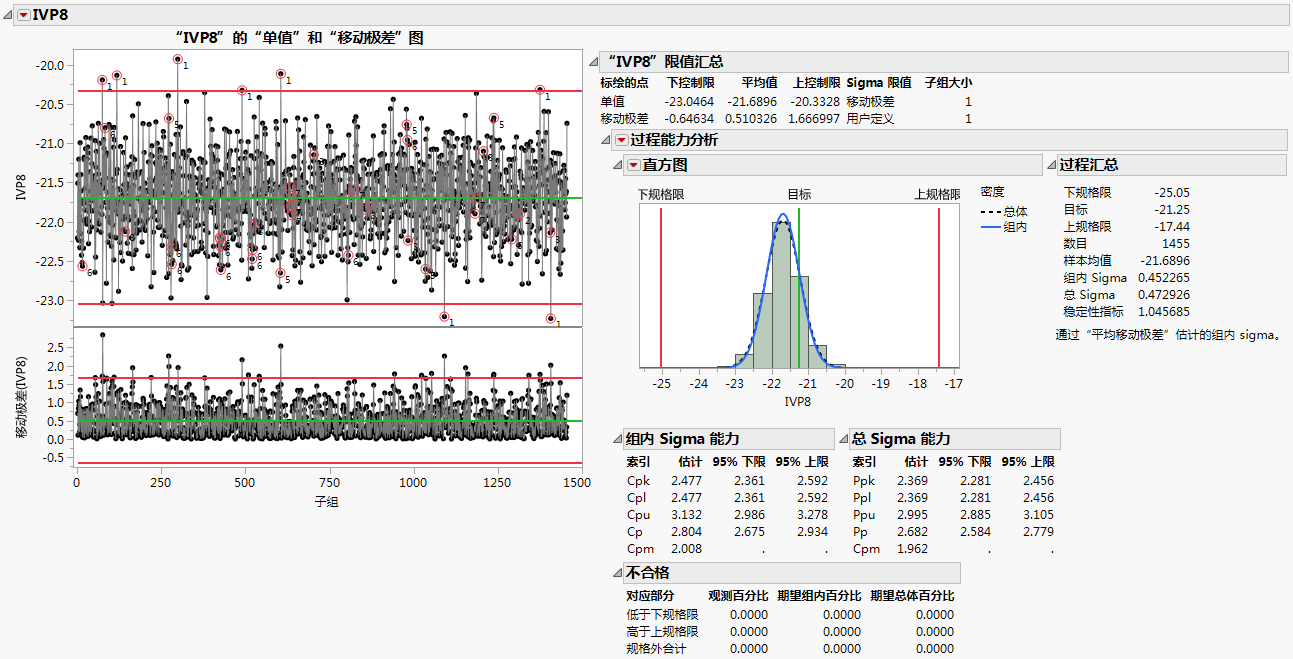Click the 上控制限 column header

tap(816, 83)
